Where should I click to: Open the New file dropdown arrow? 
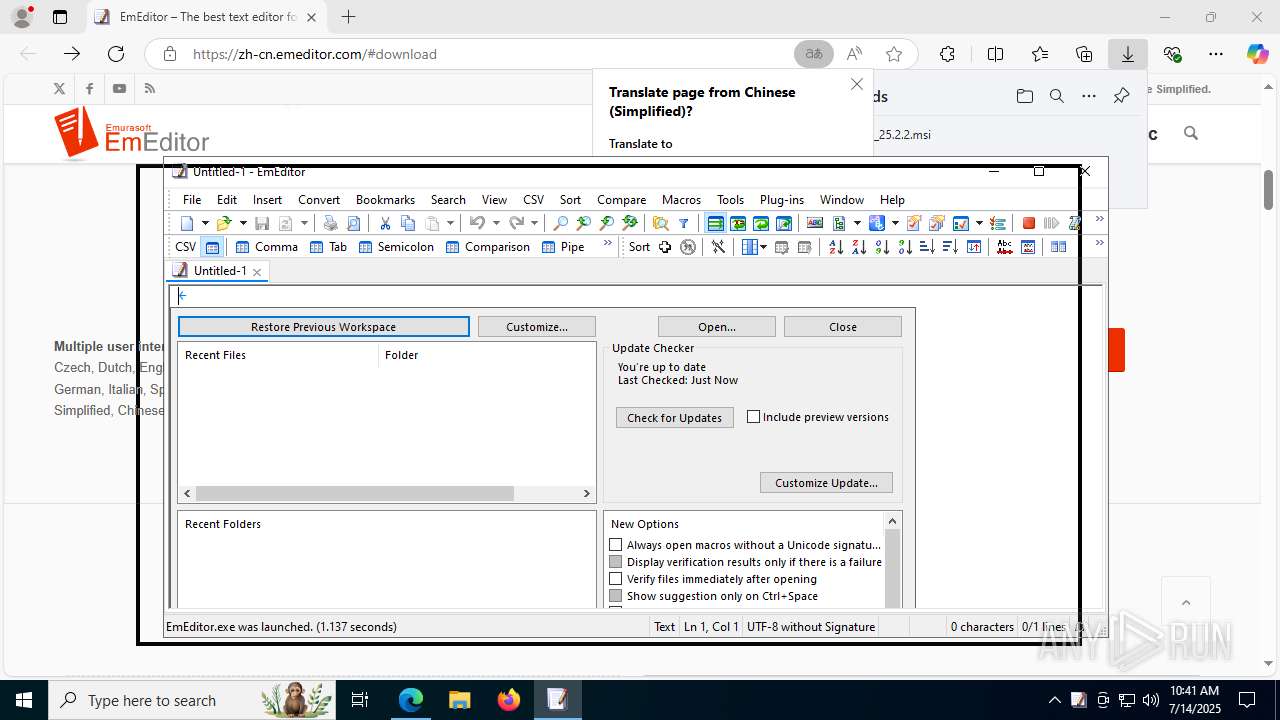tap(205, 223)
